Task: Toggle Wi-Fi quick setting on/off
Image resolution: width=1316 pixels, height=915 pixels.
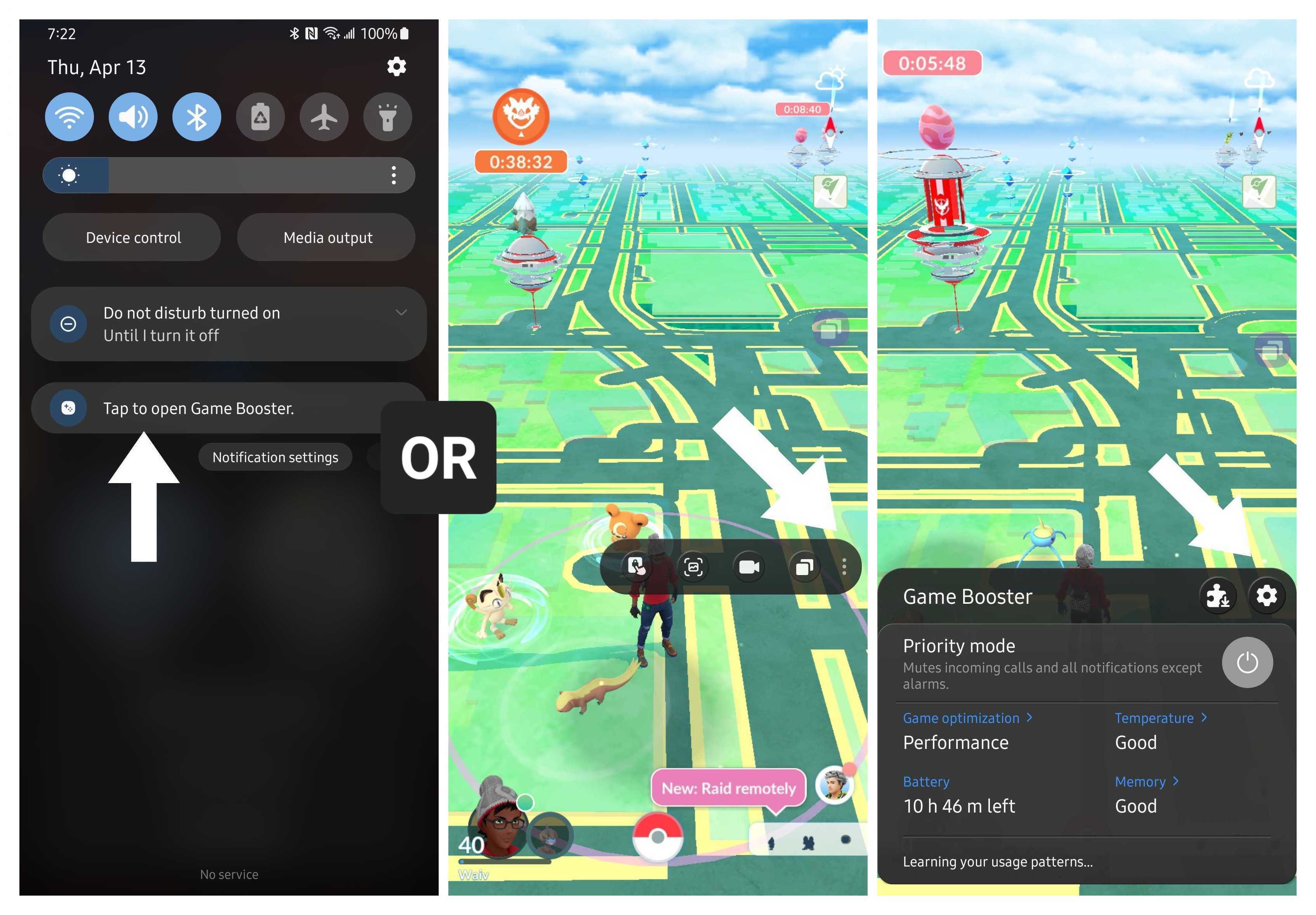Action: 67,117
